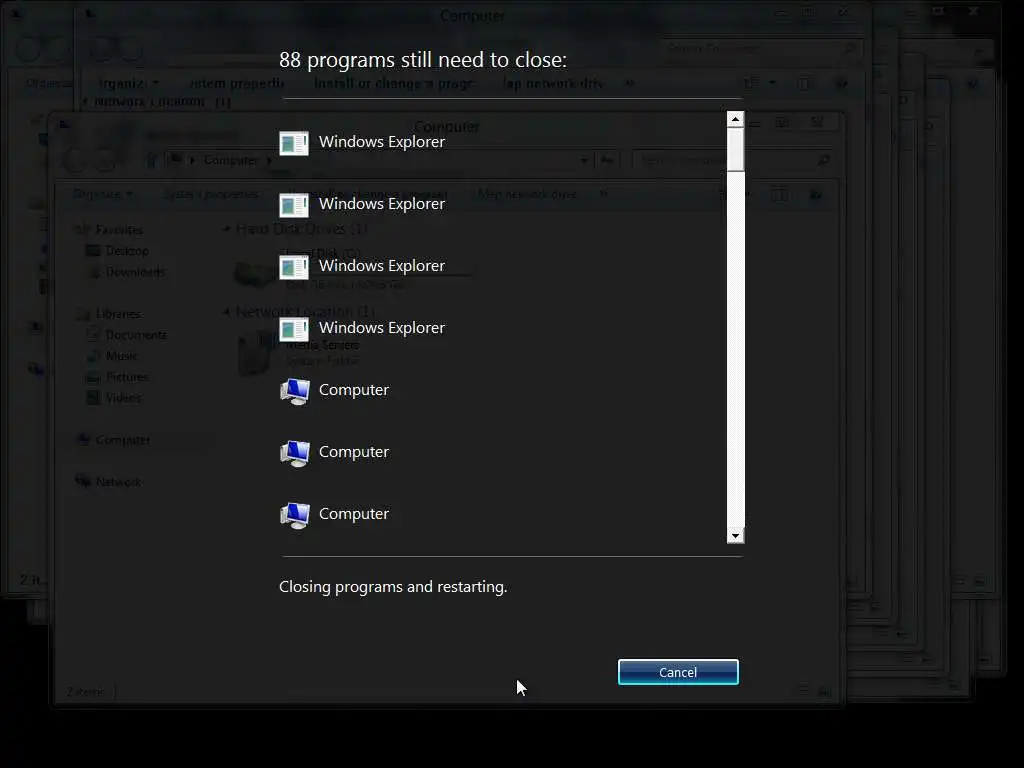Open Favorites in the dimmed Computer window sidebar
Screen dimensions: 1024x768
pyautogui.click(x=119, y=229)
